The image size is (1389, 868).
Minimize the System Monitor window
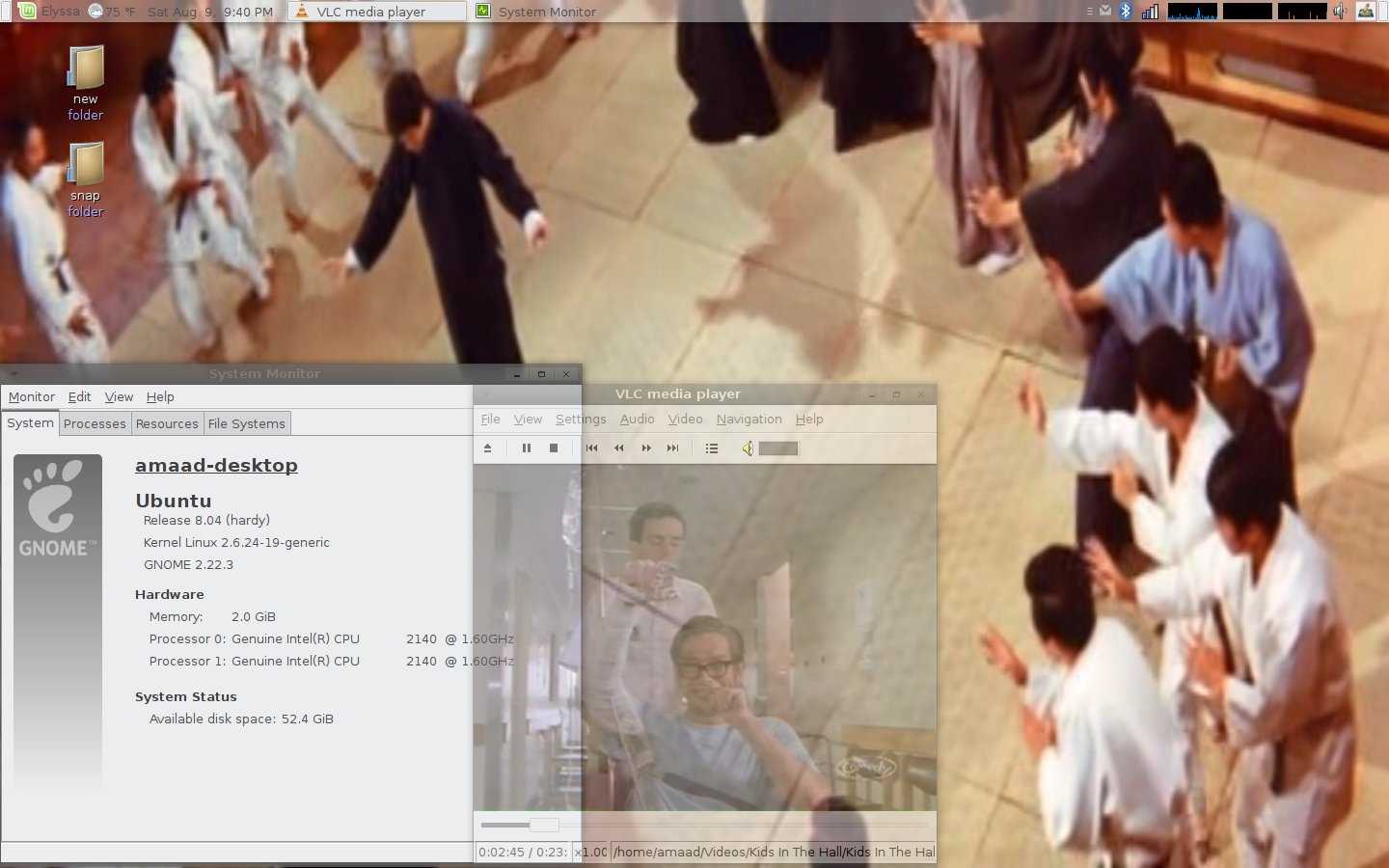(517, 374)
